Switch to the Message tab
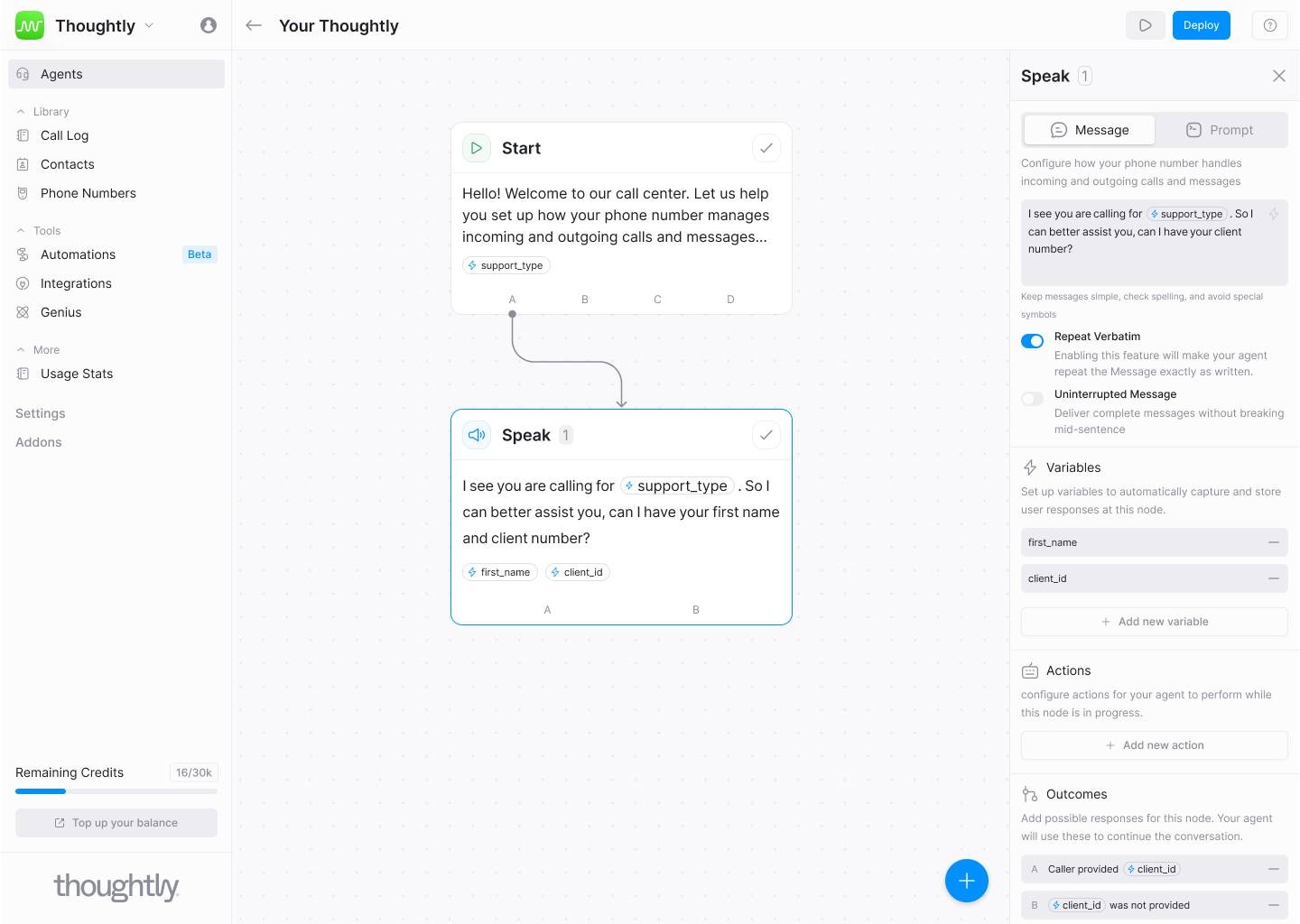The image size is (1300, 924). 1090,130
